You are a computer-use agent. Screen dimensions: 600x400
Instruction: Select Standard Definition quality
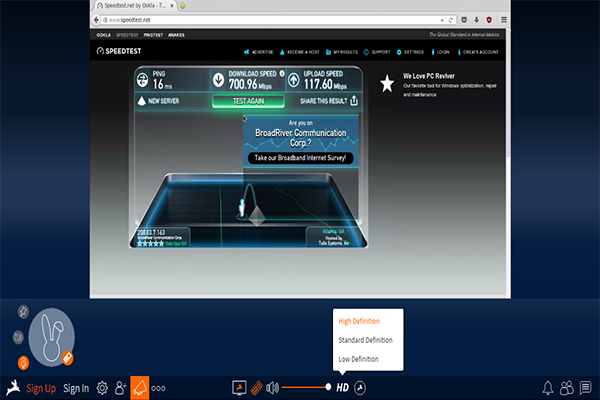(365, 340)
